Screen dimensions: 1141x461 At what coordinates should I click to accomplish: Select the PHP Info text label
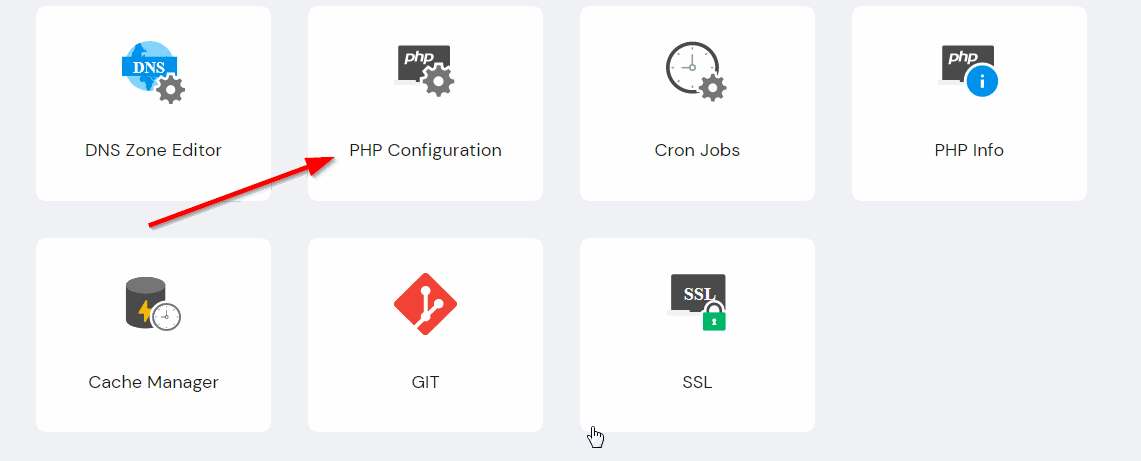click(969, 151)
